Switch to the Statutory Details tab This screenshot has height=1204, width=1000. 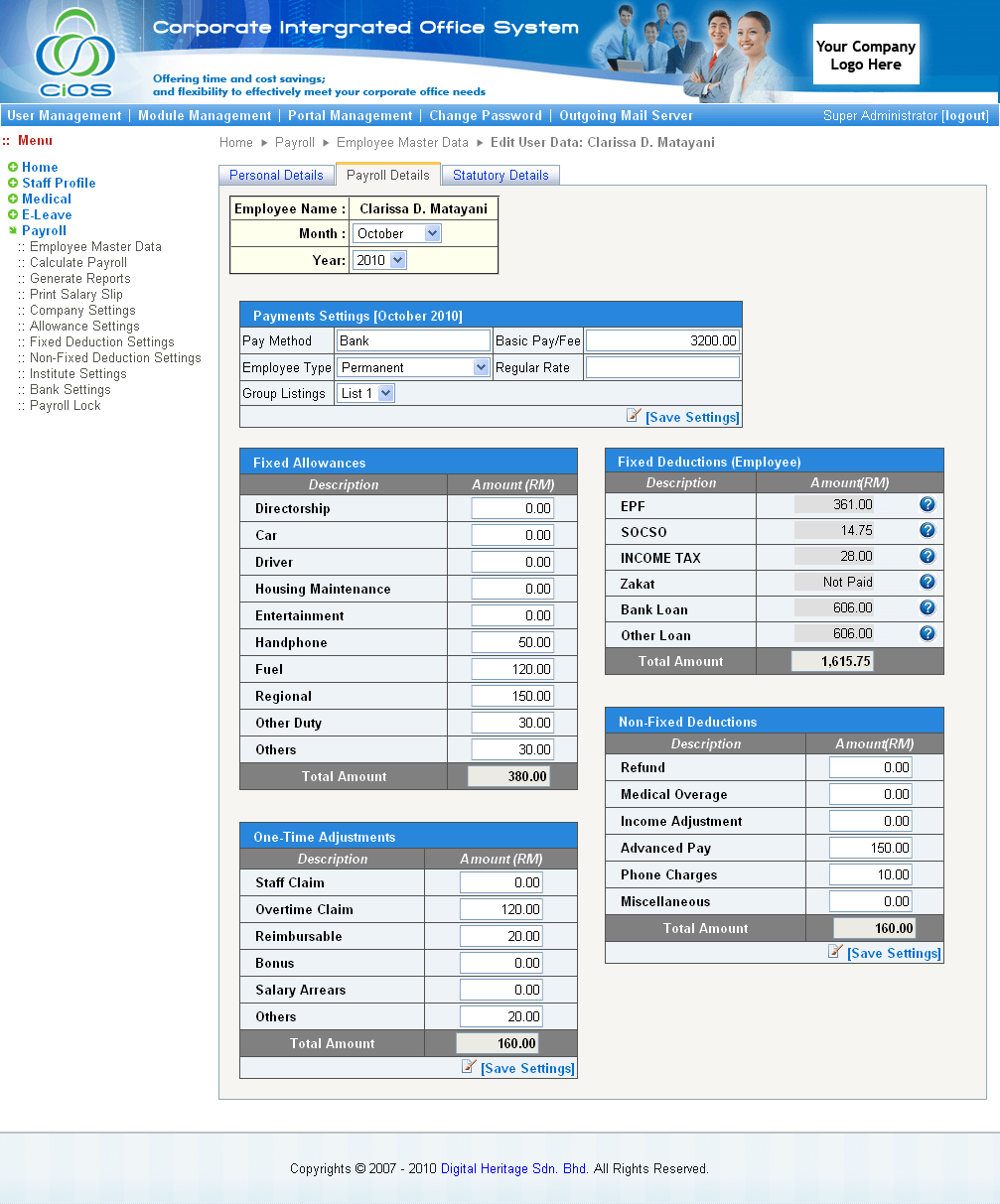click(x=500, y=175)
